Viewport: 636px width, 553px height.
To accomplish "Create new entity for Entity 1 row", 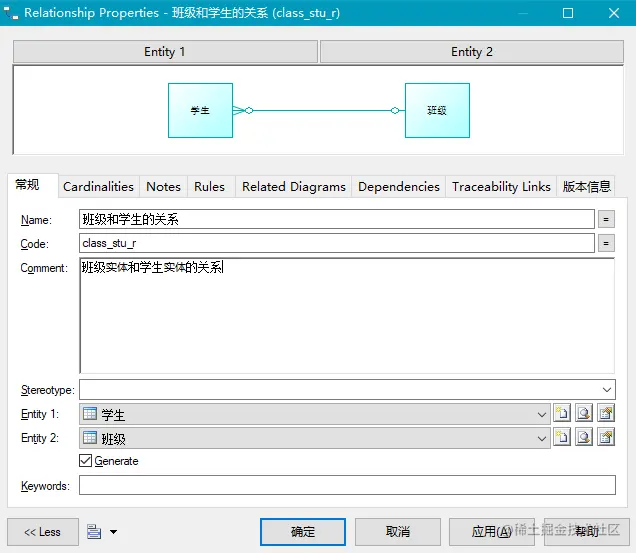I will [x=562, y=414].
